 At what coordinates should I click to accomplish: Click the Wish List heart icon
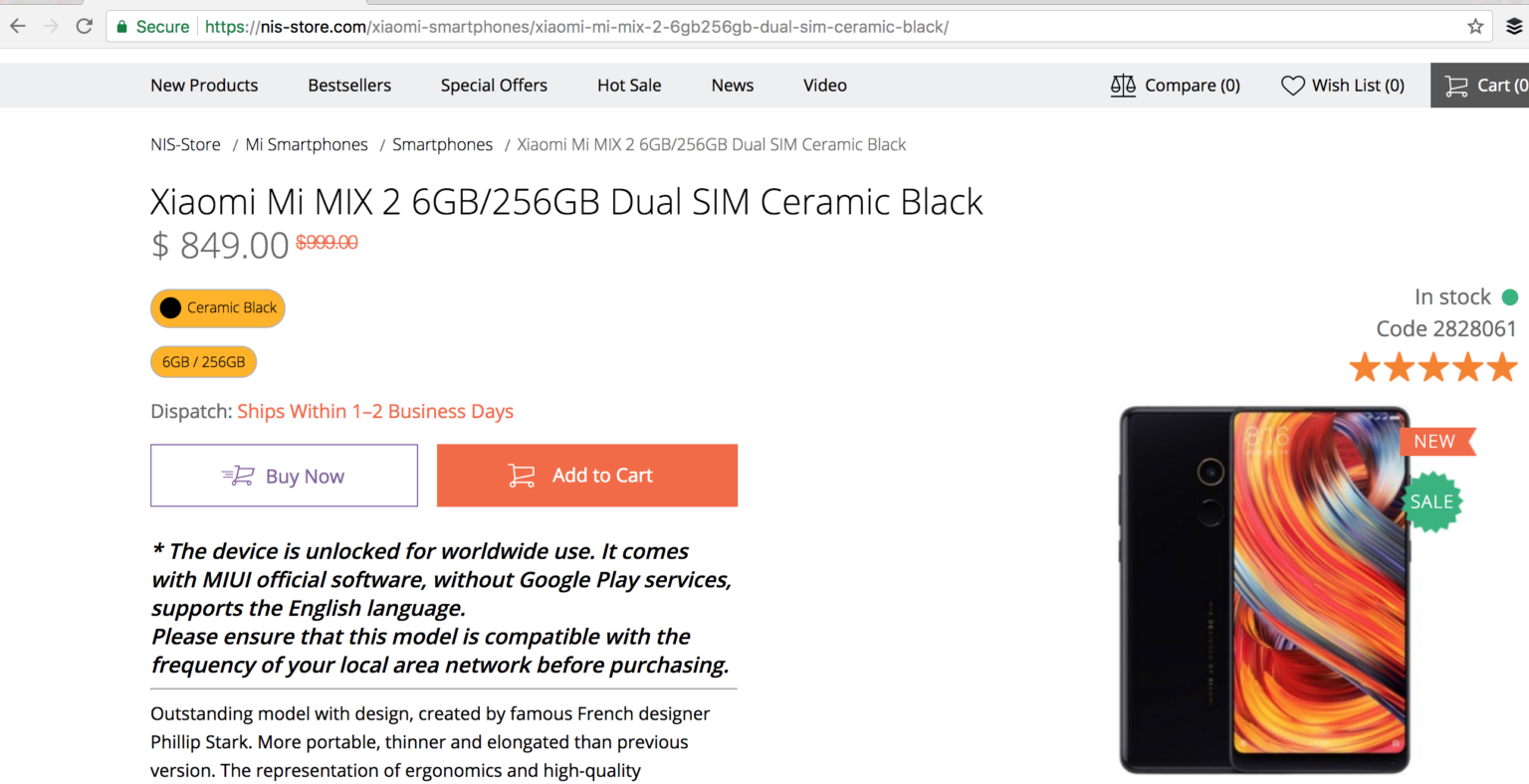[1292, 86]
